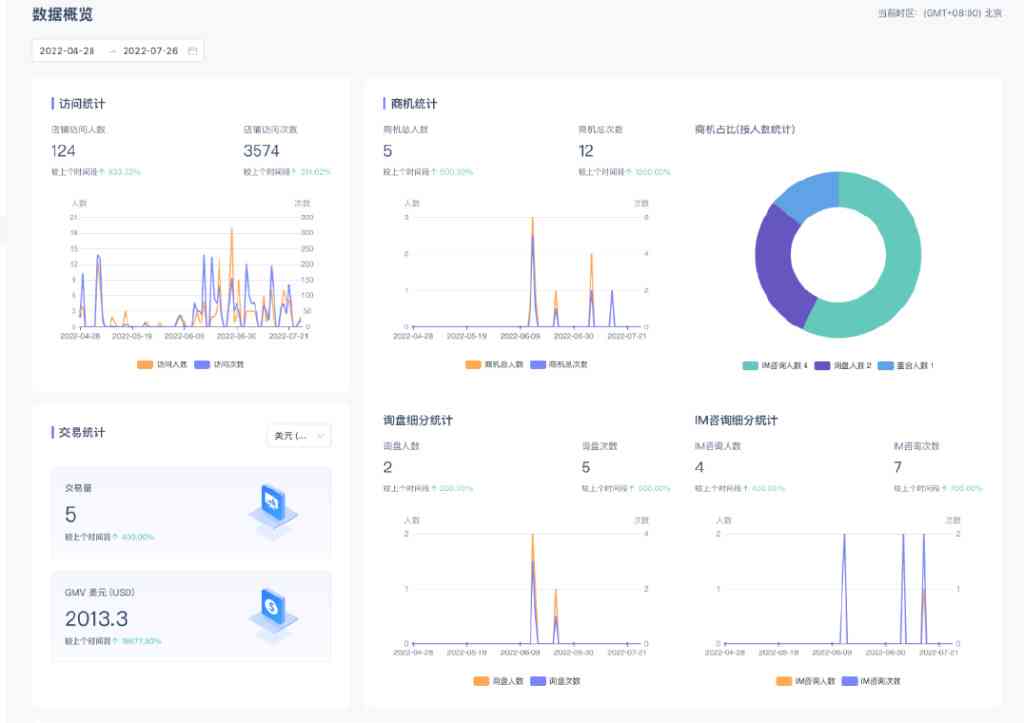This screenshot has height=723, width=1024.
Task: Open end date 2022-07-26 picker
Action: point(150,51)
